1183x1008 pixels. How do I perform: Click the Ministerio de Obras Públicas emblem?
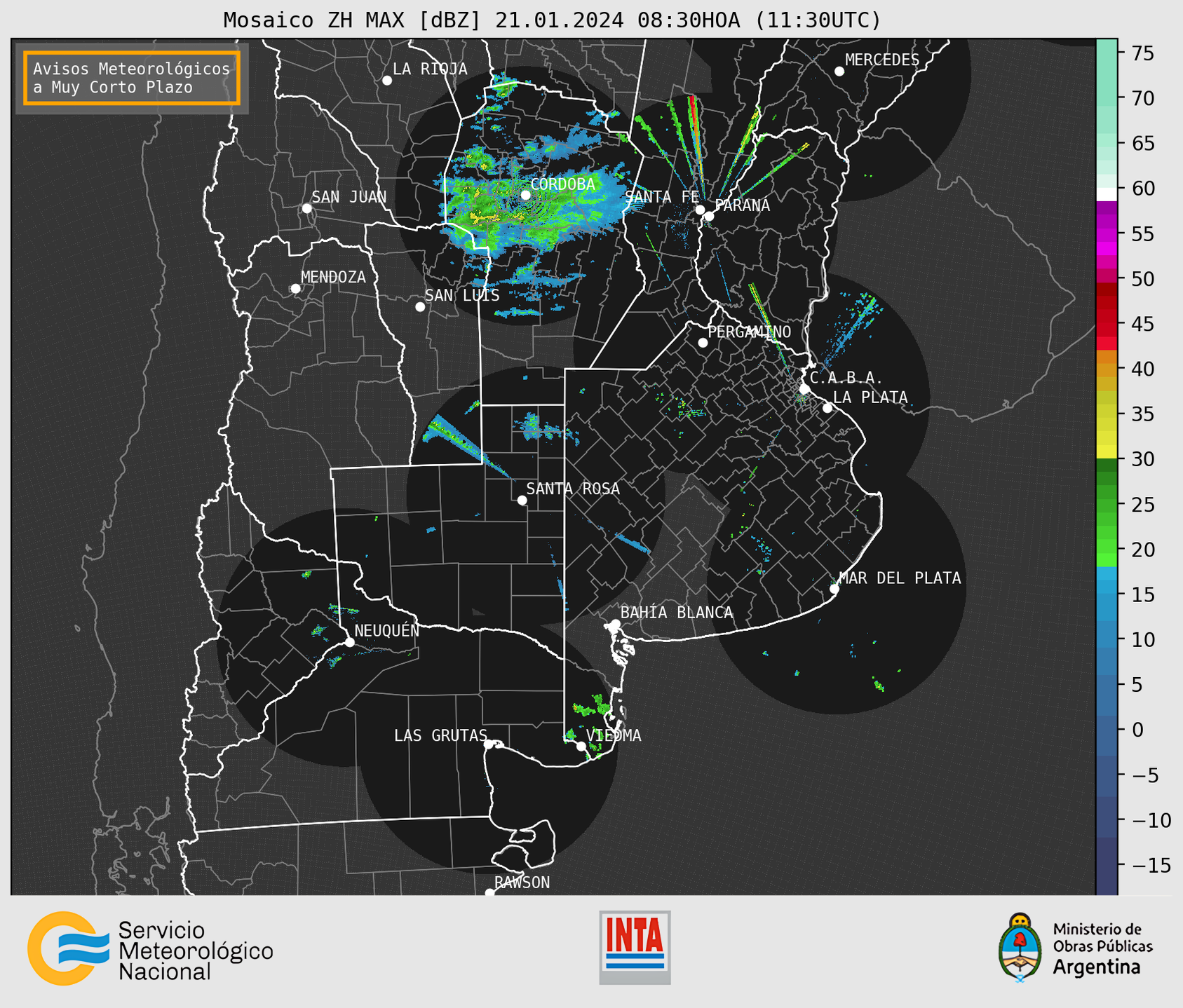(x=1020, y=947)
